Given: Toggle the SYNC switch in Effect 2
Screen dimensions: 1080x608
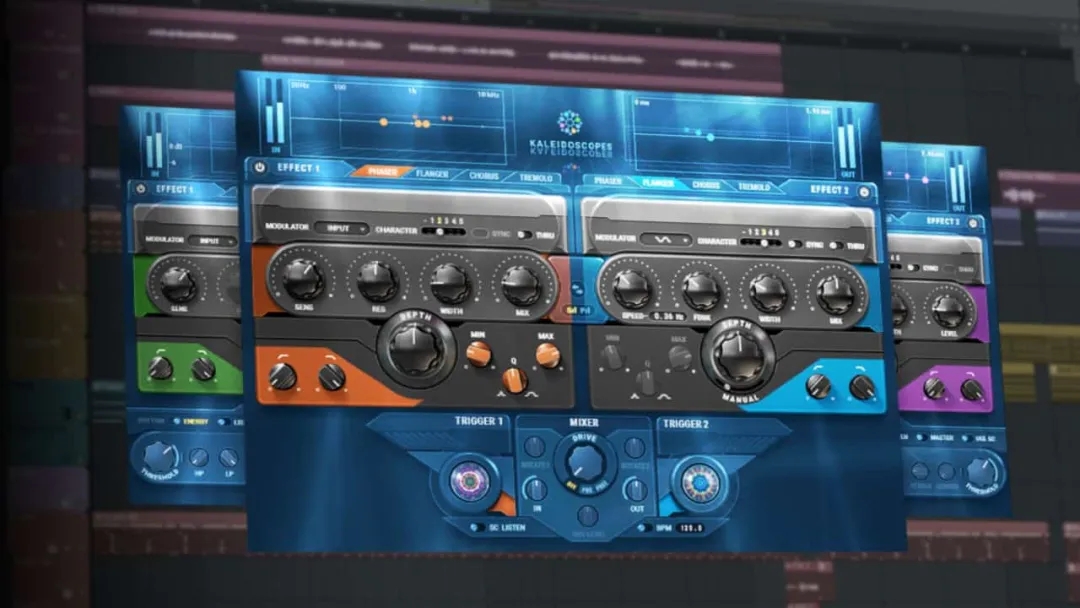Looking at the screenshot, I should click(x=794, y=244).
